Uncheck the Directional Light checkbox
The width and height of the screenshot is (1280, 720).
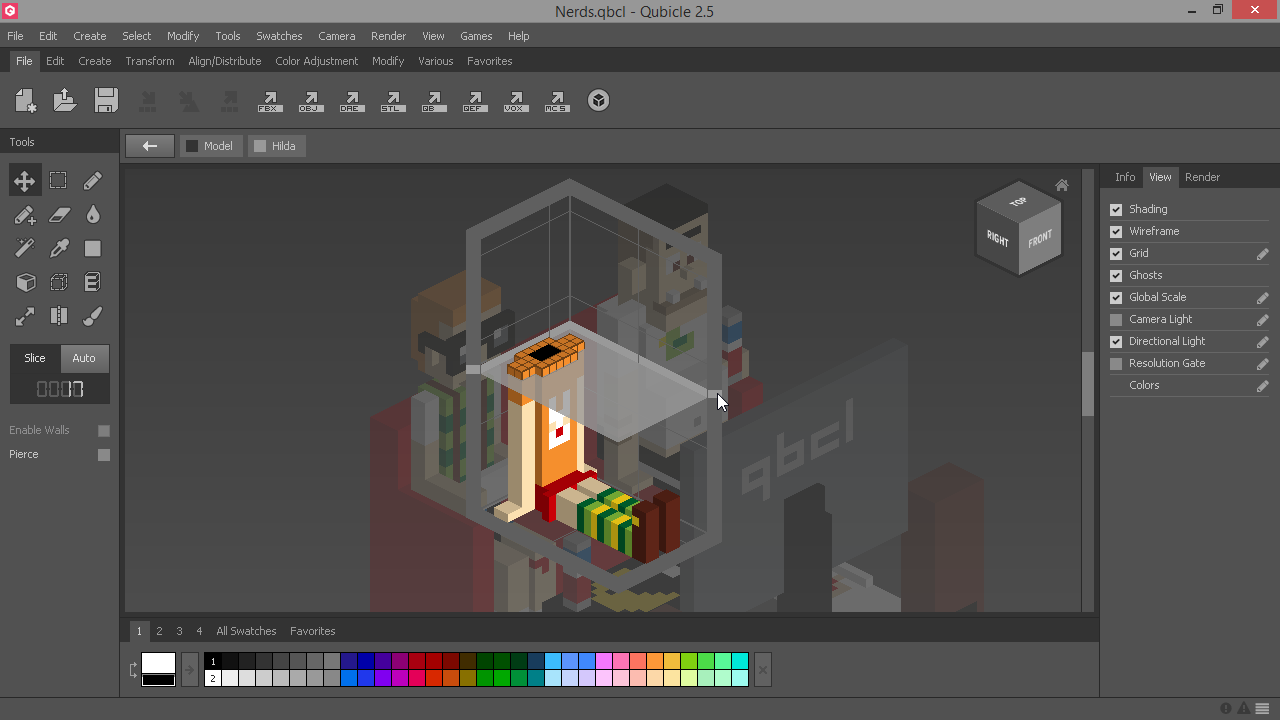pos(1116,342)
